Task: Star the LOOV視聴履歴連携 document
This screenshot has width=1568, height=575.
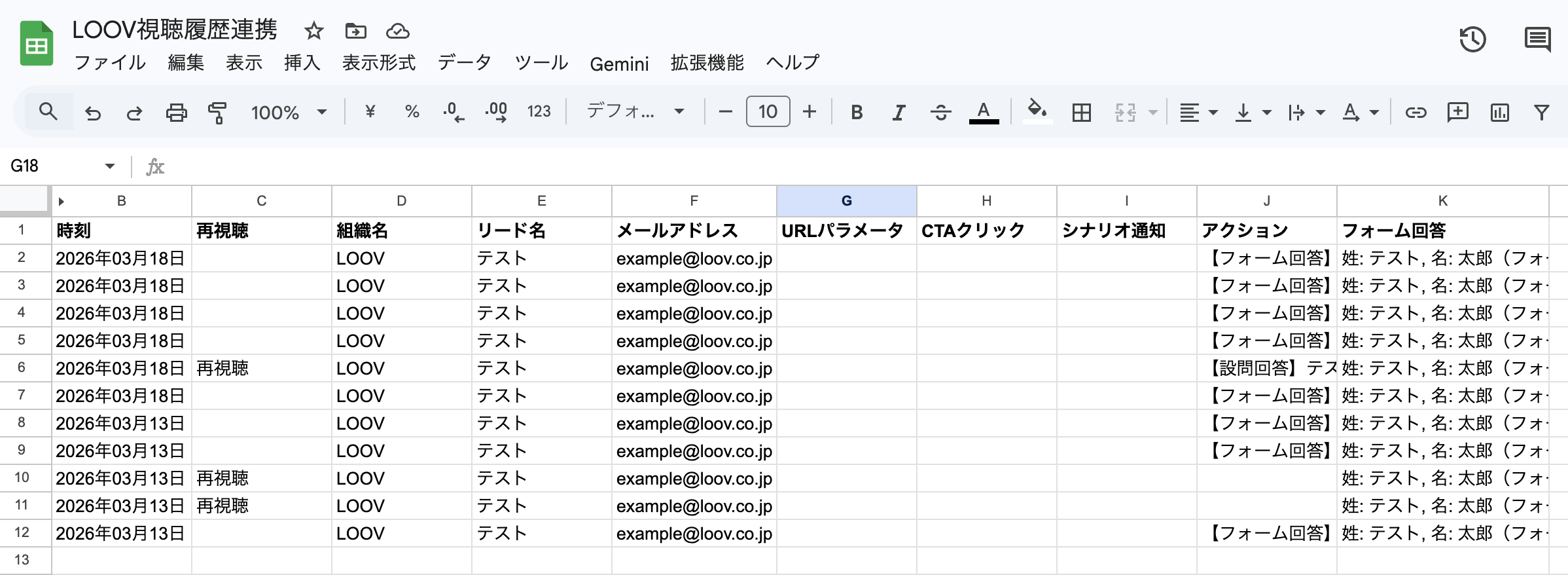Action: (x=314, y=31)
